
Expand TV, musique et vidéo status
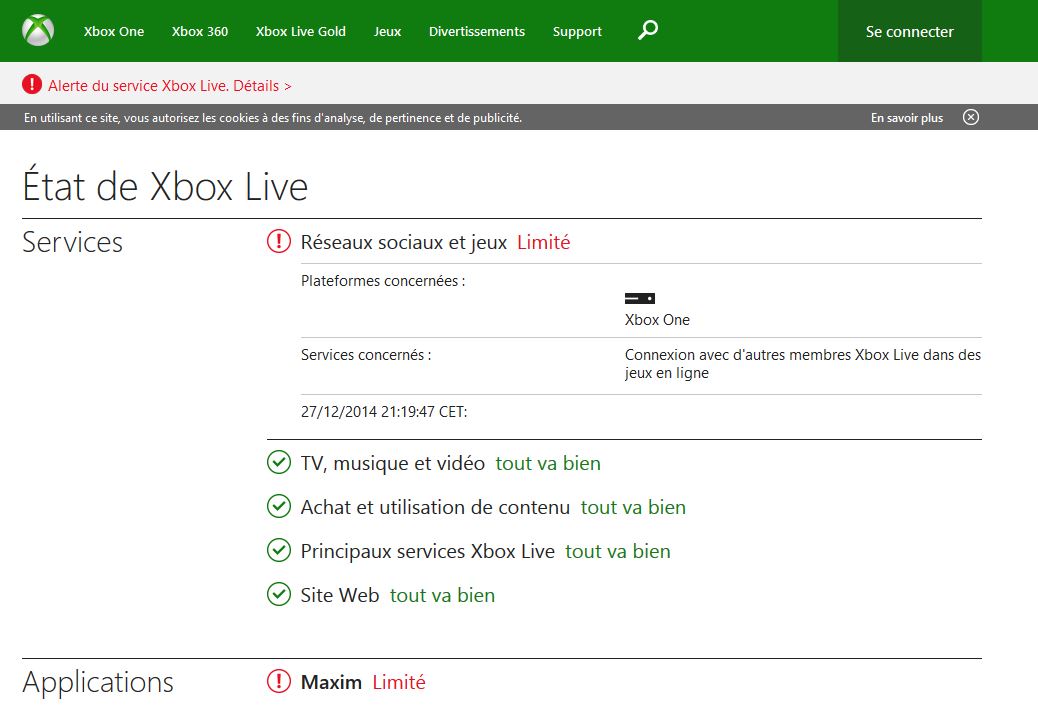tap(393, 463)
